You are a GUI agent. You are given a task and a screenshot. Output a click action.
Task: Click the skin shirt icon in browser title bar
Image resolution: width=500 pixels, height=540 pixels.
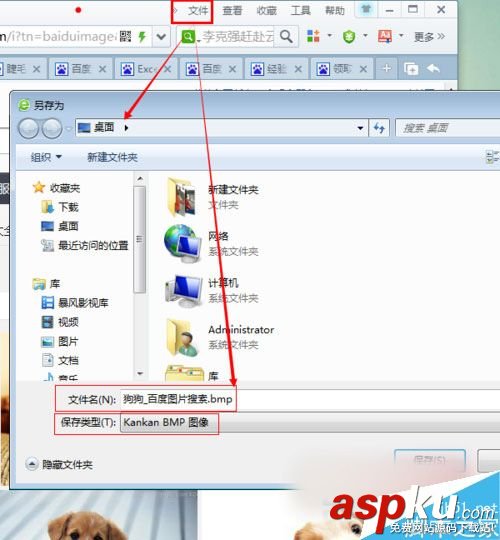[366, 9]
